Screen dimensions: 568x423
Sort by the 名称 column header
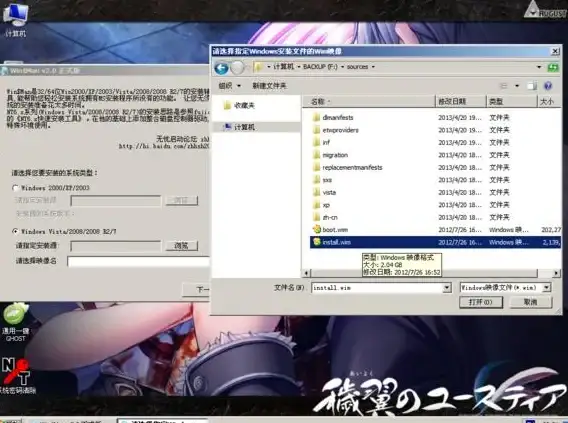368,101
